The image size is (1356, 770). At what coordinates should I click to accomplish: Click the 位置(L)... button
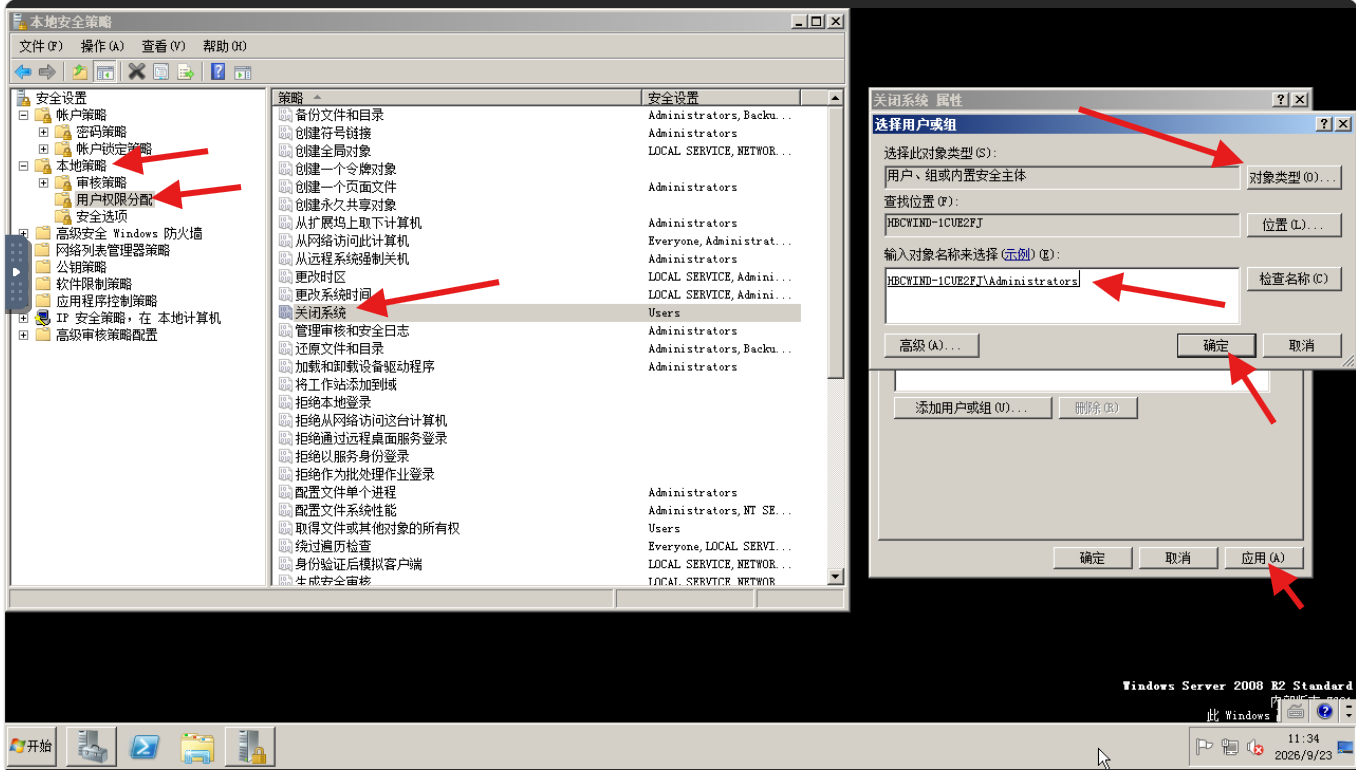[1293, 225]
